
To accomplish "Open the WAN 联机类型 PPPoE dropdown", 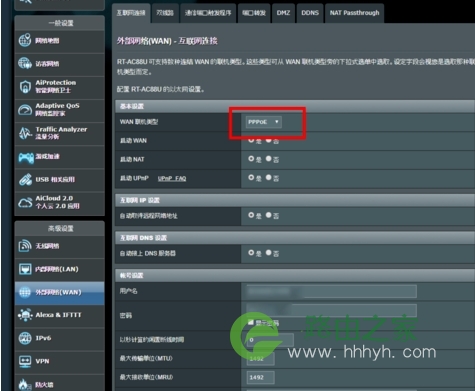I will (263, 122).
